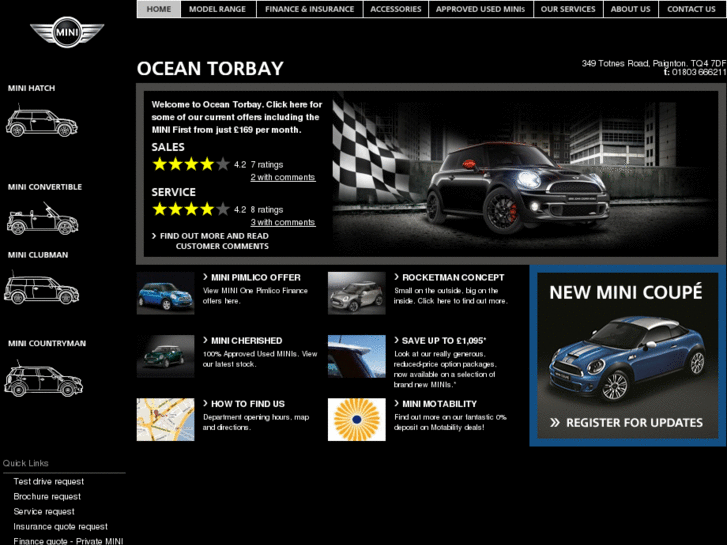
Task: Click the Sales star rating
Action: (191, 164)
